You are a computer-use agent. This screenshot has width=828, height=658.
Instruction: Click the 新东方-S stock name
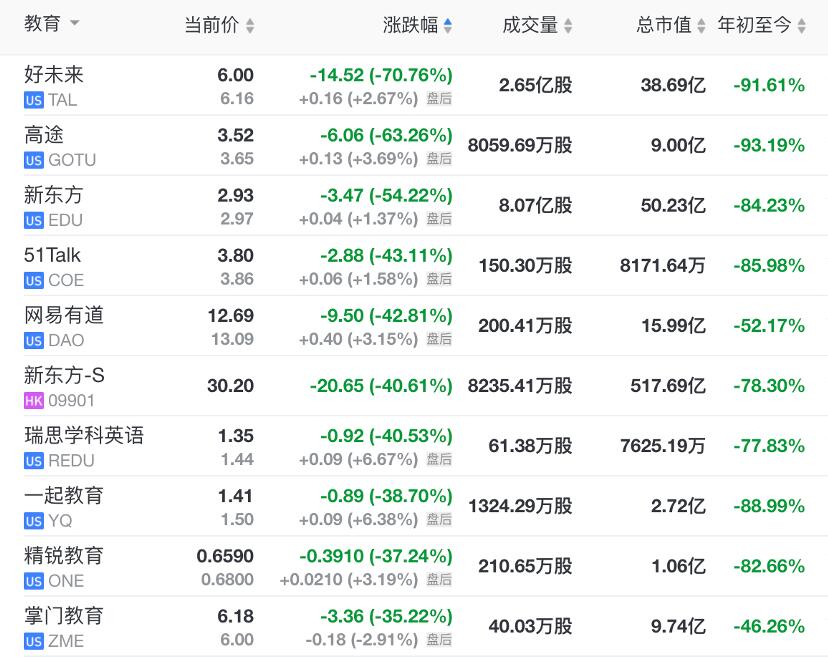(x=64, y=375)
